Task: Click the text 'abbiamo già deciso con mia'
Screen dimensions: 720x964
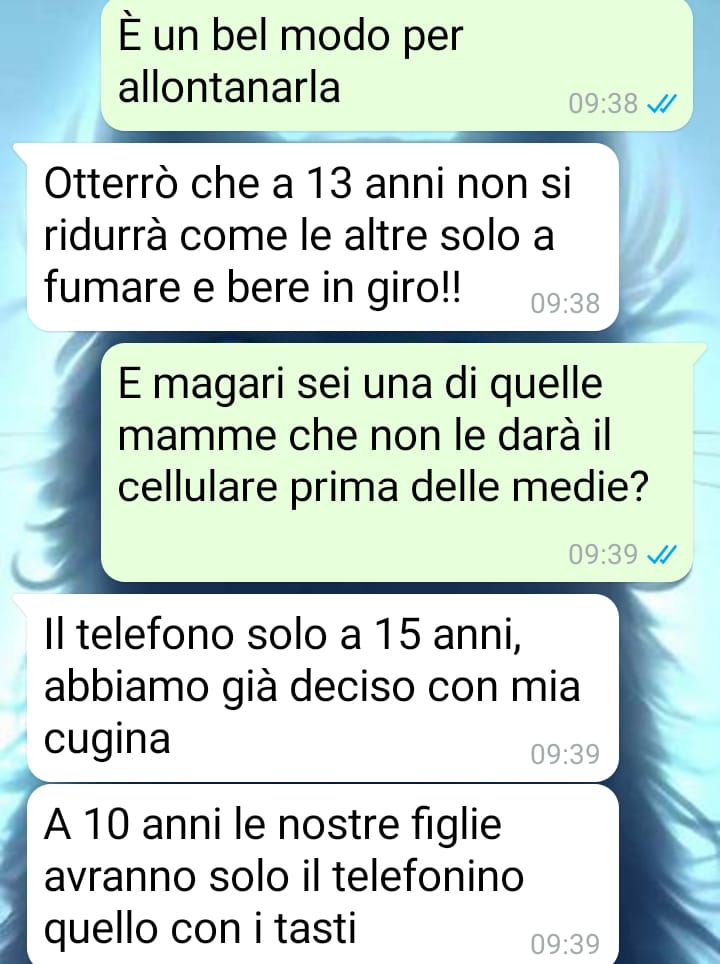Action: click(x=312, y=686)
